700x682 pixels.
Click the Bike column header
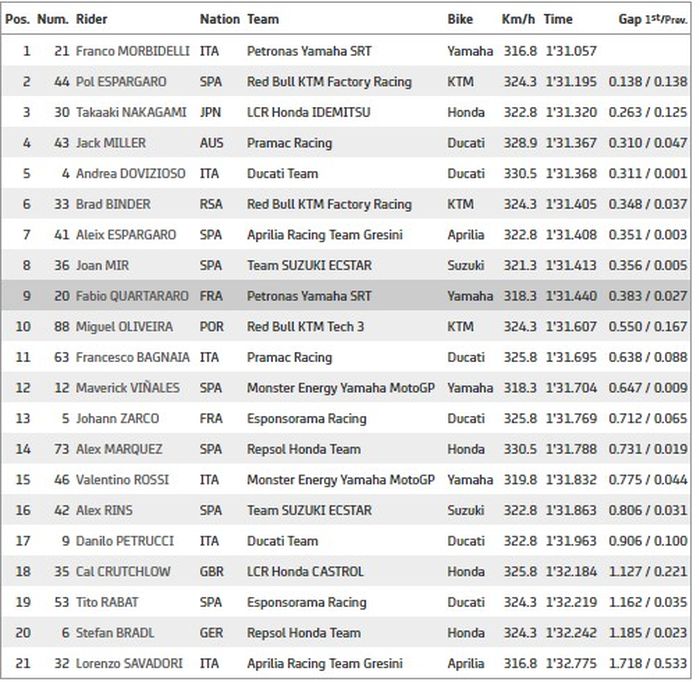tap(460, 19)
